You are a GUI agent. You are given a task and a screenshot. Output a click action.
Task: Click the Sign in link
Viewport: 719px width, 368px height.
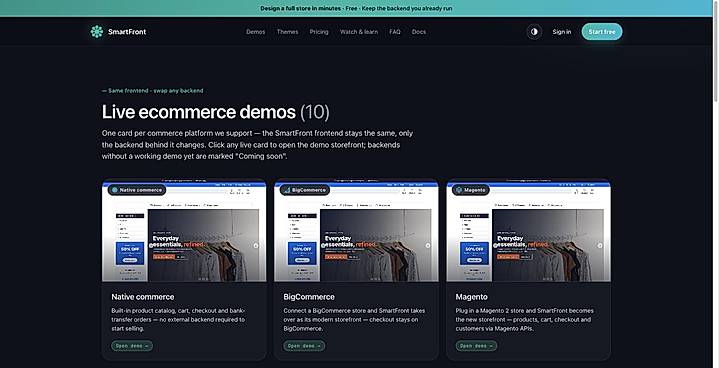pyautogui.click(x=562, y=32)
